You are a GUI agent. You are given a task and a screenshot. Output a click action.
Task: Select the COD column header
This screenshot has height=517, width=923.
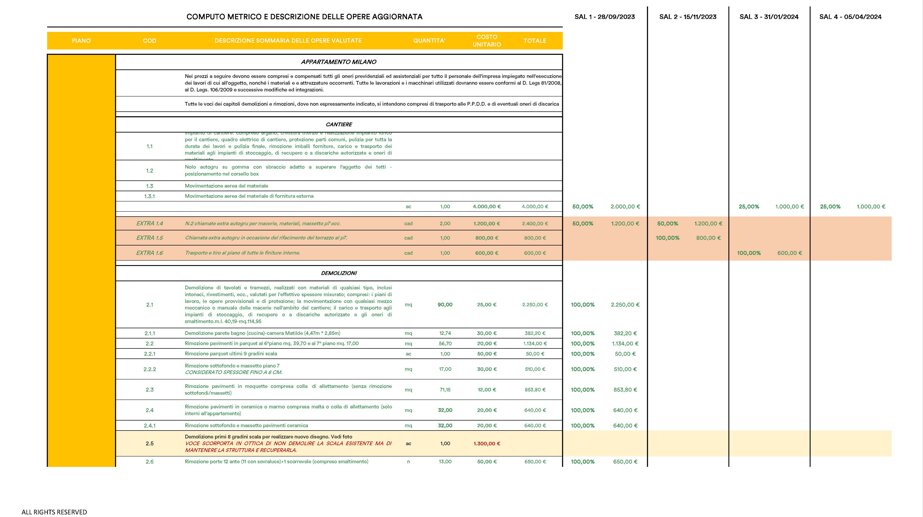click(x=149, y=41)
